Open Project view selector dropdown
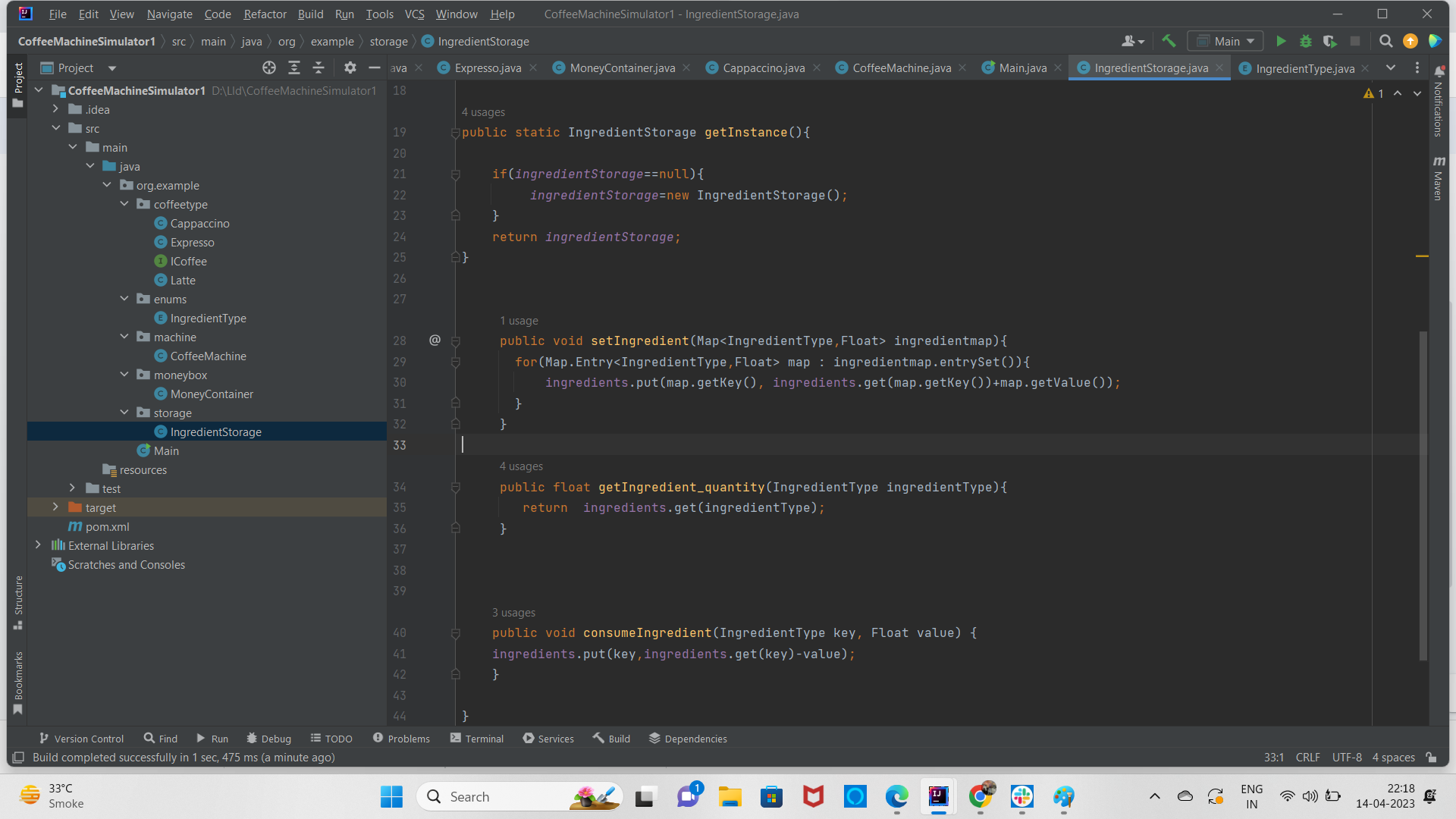Image resolution: width=1456 pixels, height=819 pixels. point(112,68)
